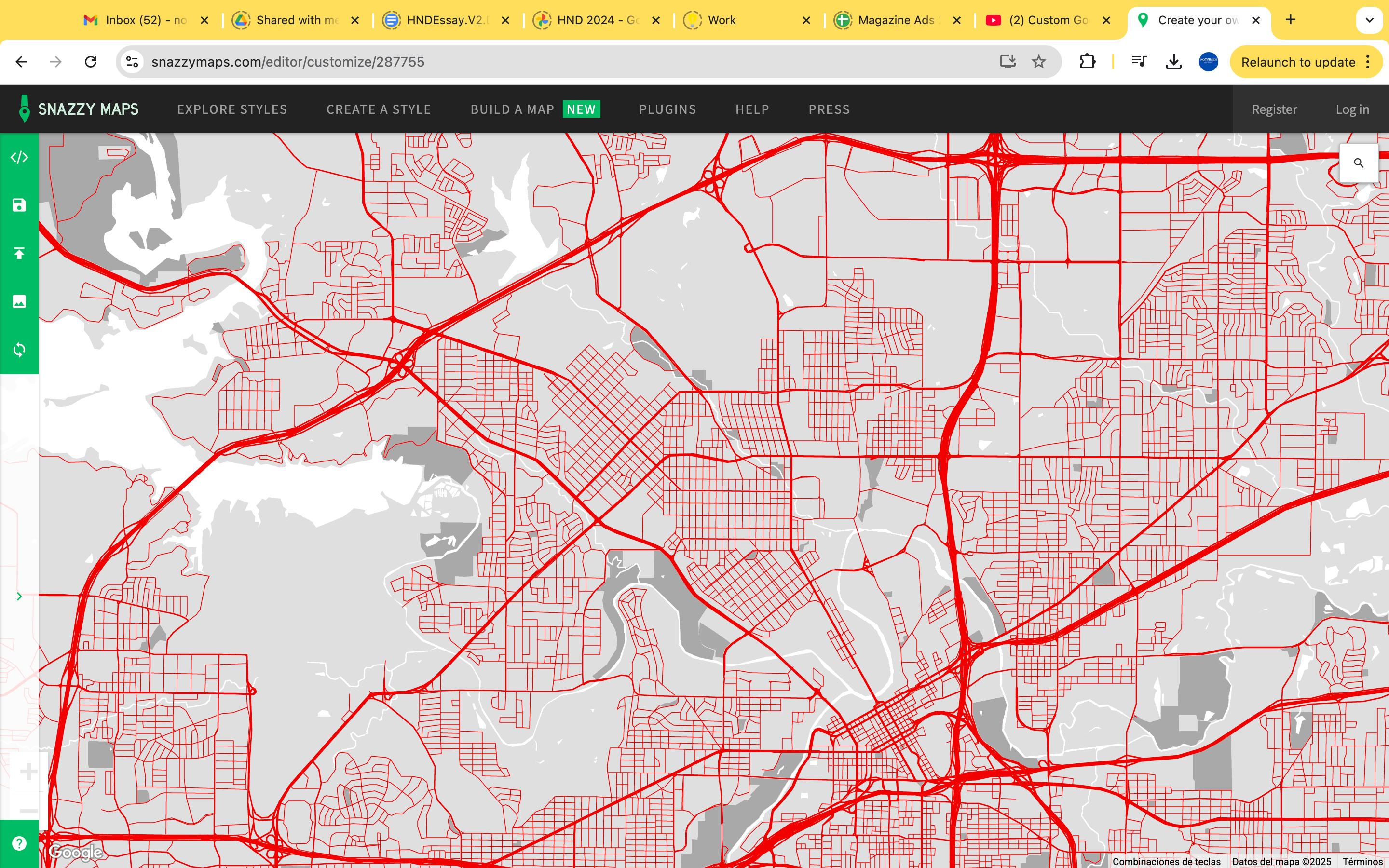Image resolution: width=1389 pixels, height=868 pixels.
Task: Click the Log in link
Action: pos(1352,109)
